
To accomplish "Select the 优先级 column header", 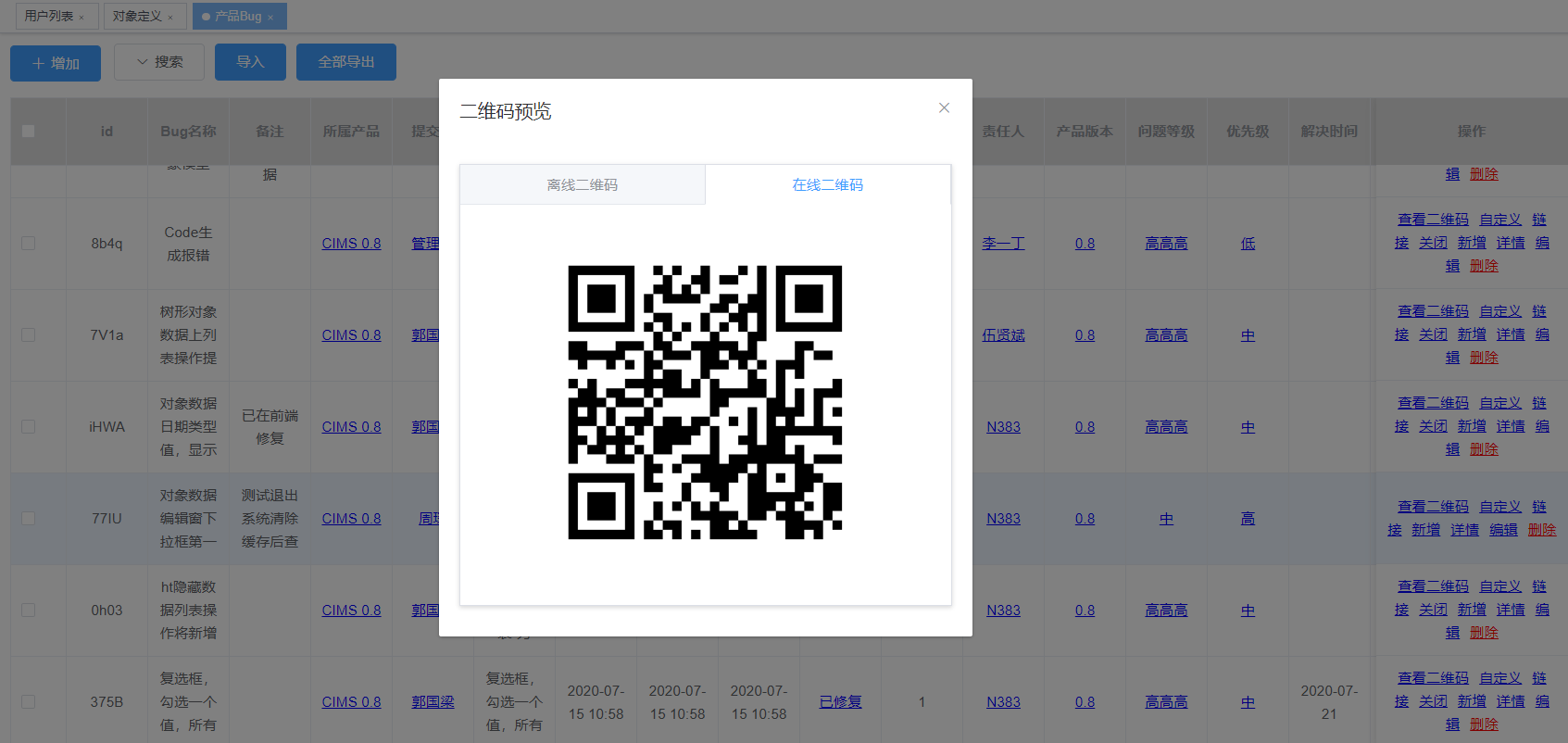I will [x=1248, y=132].
